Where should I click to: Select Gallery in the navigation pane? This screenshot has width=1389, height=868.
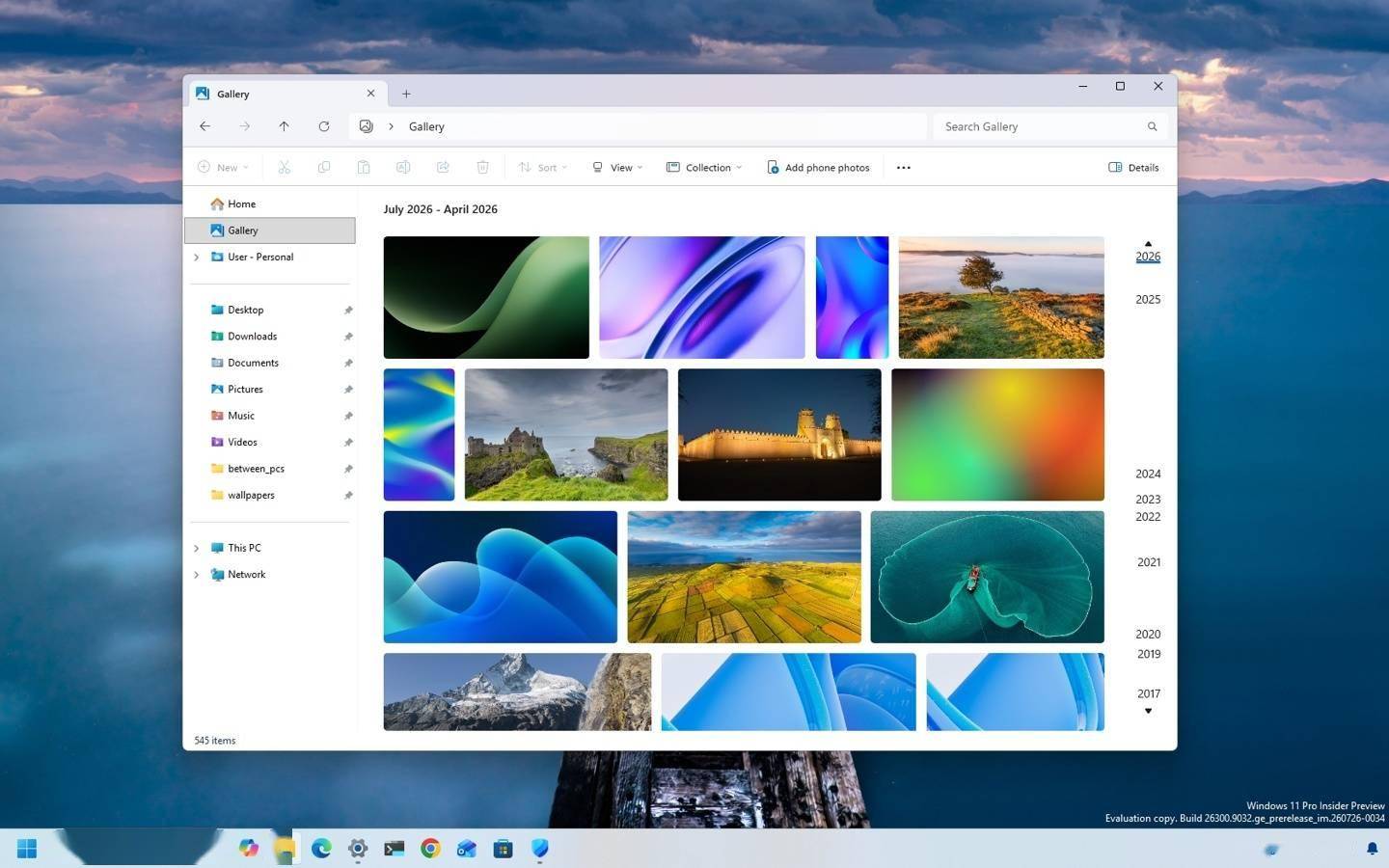click(269, 231)
